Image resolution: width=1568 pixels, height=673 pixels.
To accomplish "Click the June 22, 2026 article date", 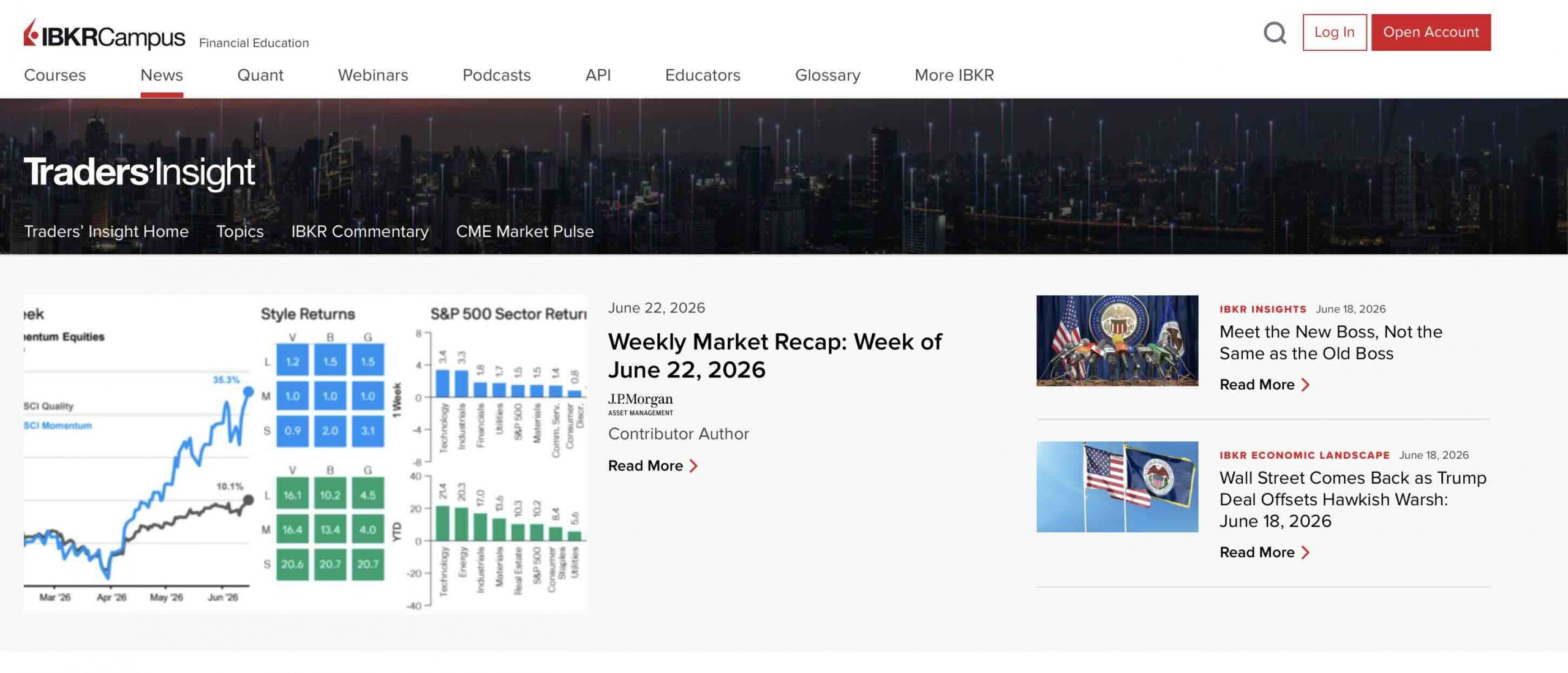I will coord(657,308).
